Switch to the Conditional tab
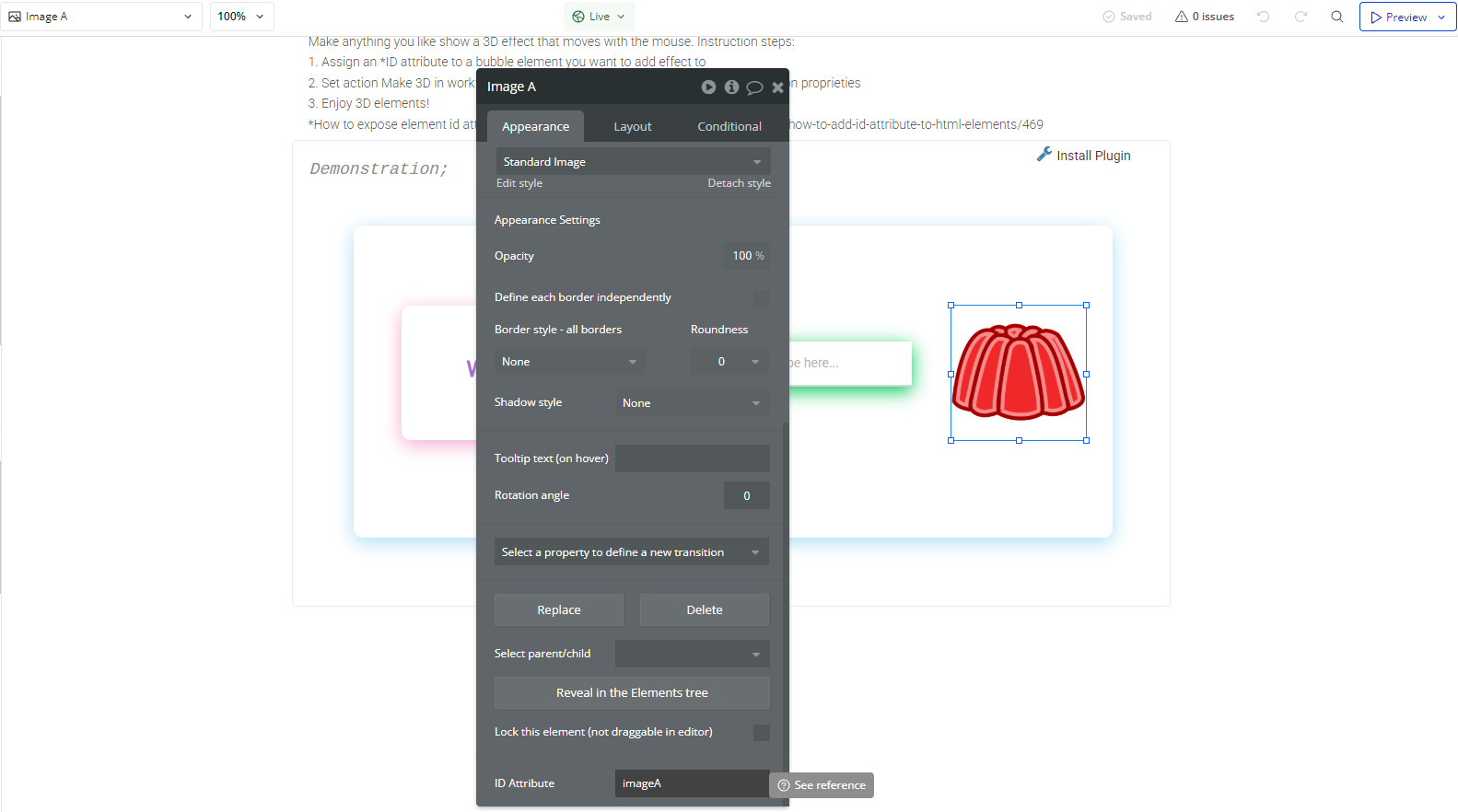 tap(729, 126)
